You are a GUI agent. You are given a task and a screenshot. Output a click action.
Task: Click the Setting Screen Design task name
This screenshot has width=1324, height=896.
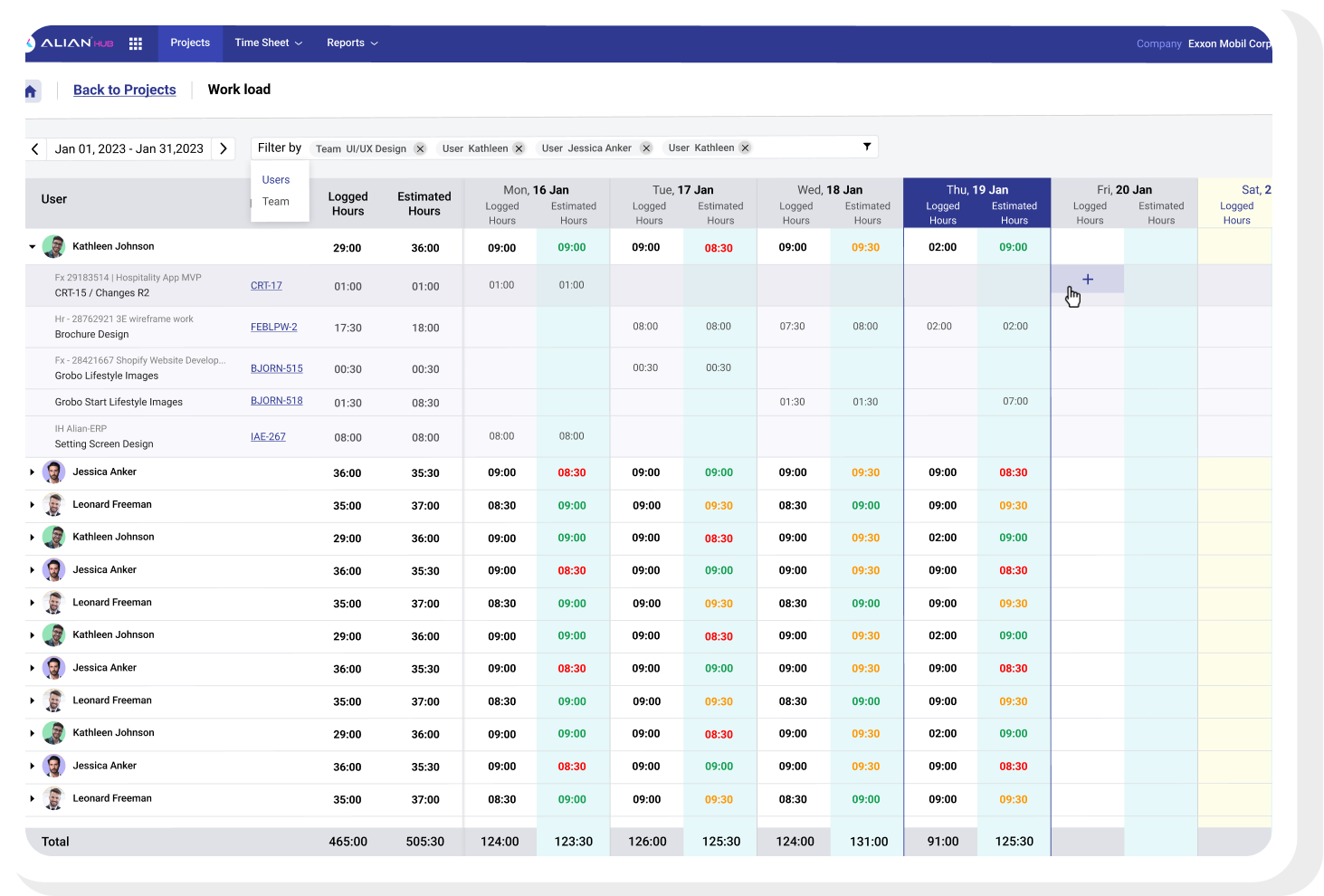[104, 443]
